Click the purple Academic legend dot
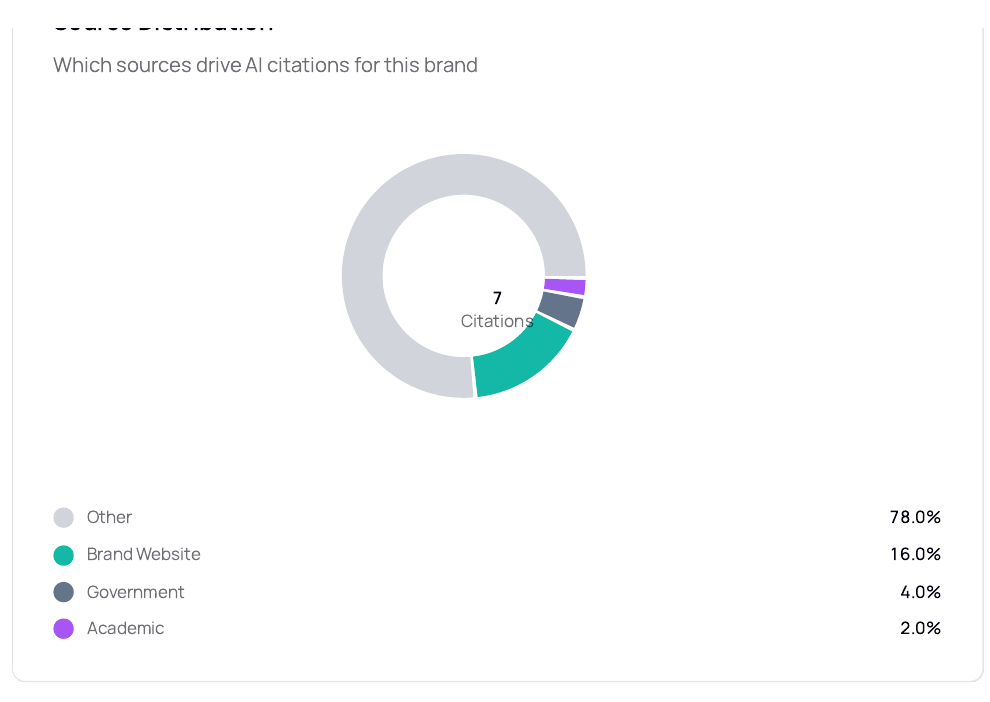990x702 pixels. coord(63,629)
